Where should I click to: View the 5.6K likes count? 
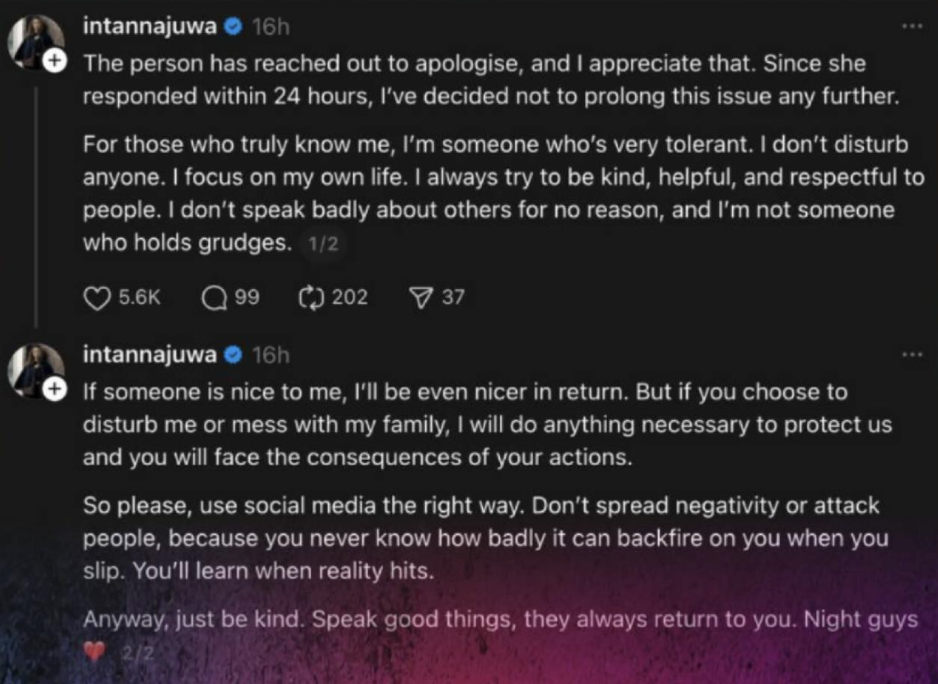(x=140, y=297)
